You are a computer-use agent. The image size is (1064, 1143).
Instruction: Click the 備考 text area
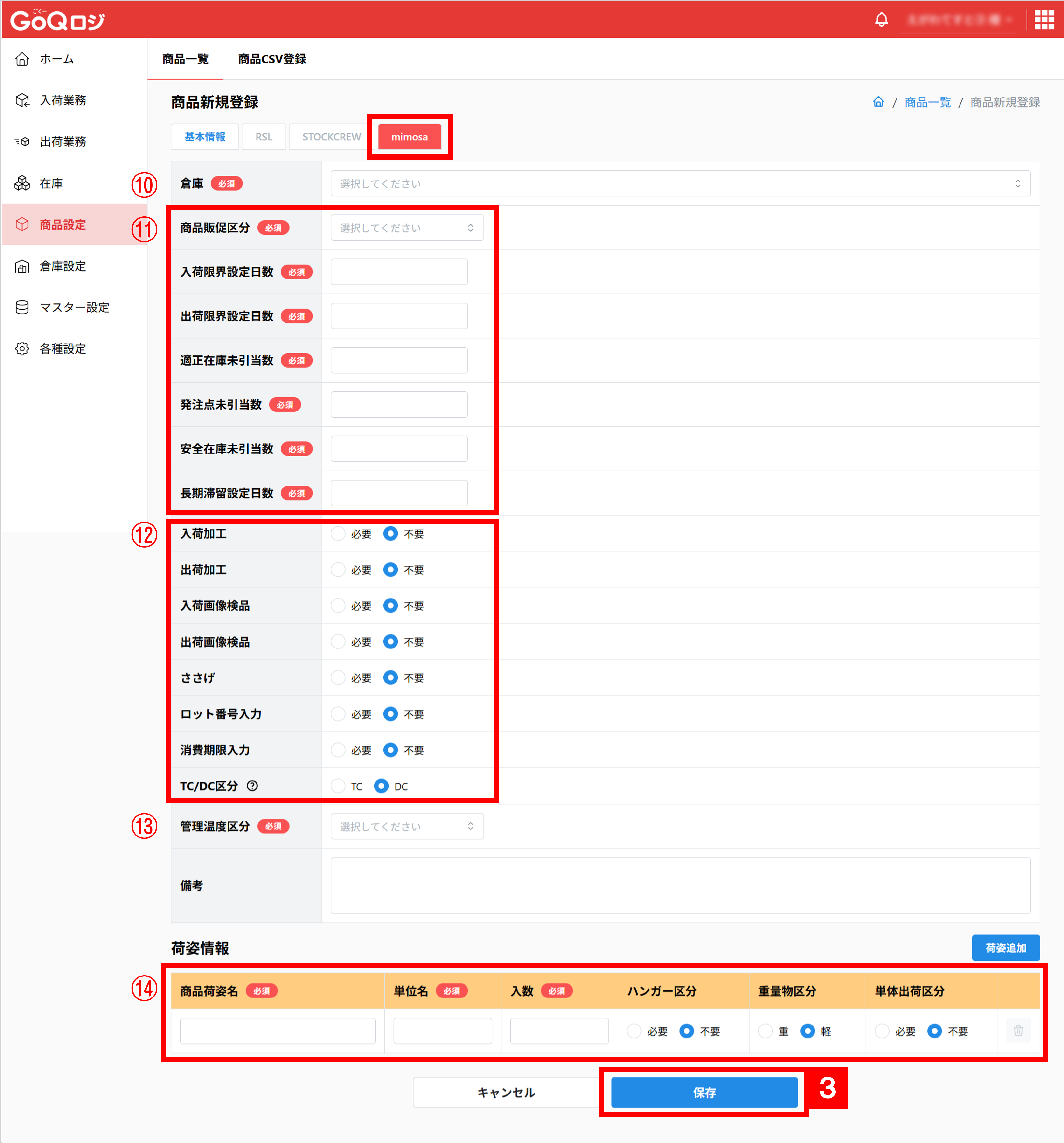(x=680, y=885)
